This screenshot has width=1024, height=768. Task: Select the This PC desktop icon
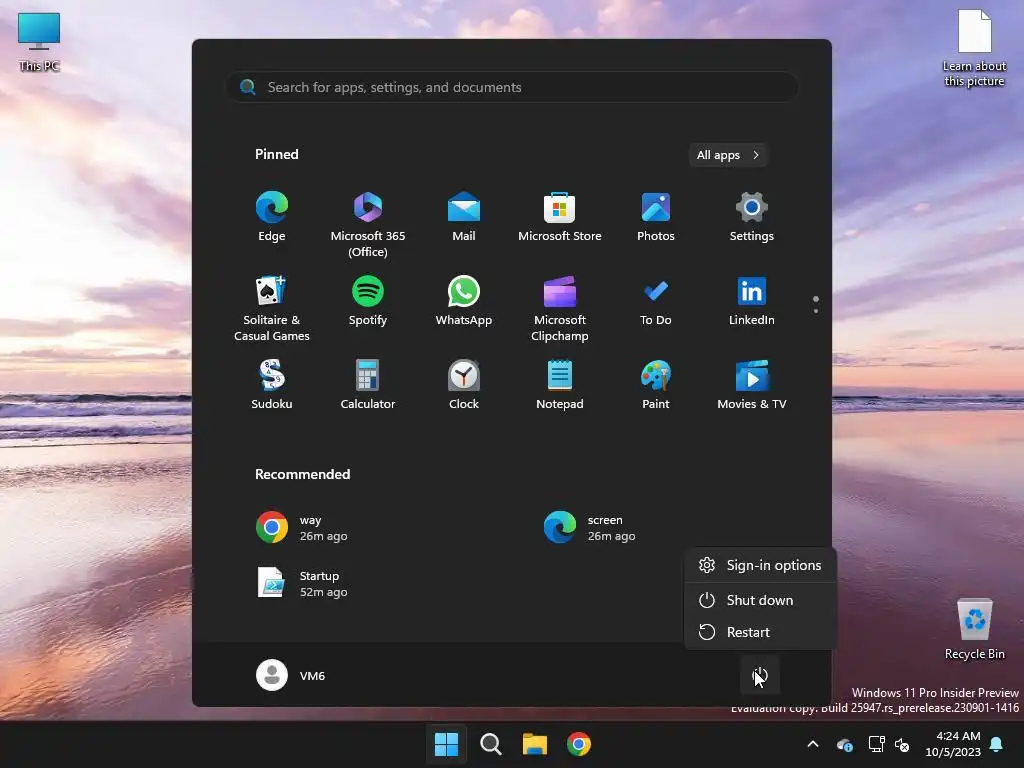[39, 42]
